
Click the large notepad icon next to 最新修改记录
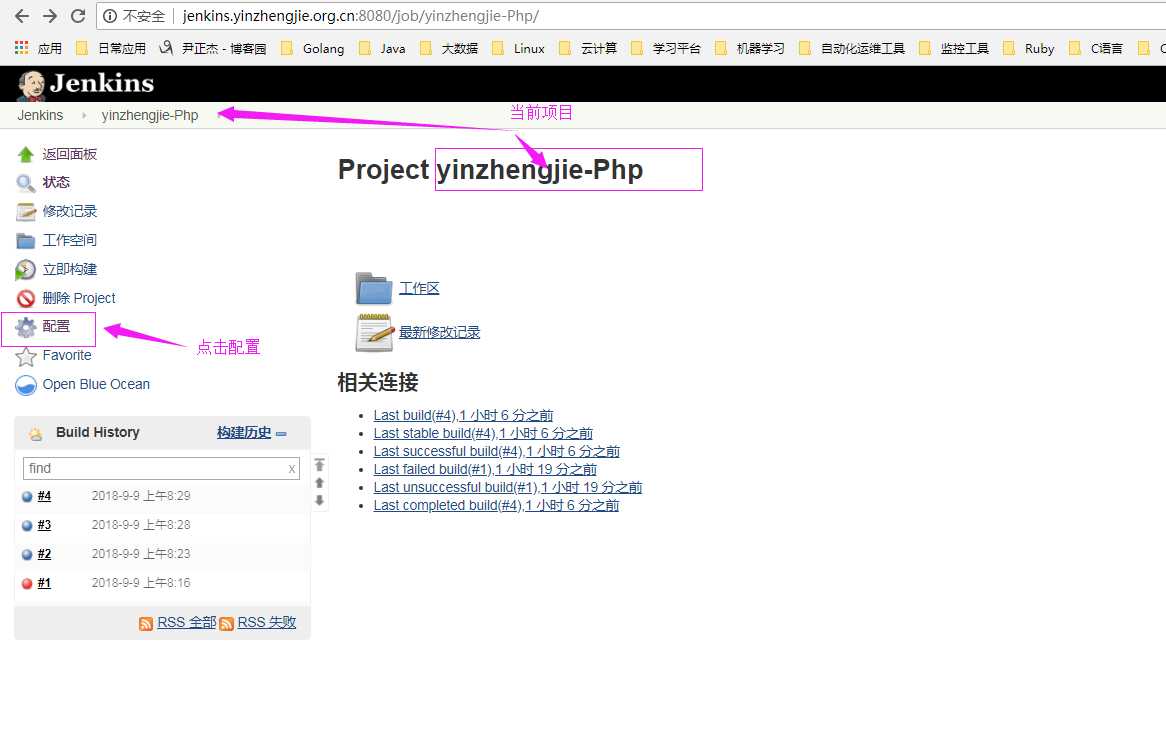(x=374, y=332)
